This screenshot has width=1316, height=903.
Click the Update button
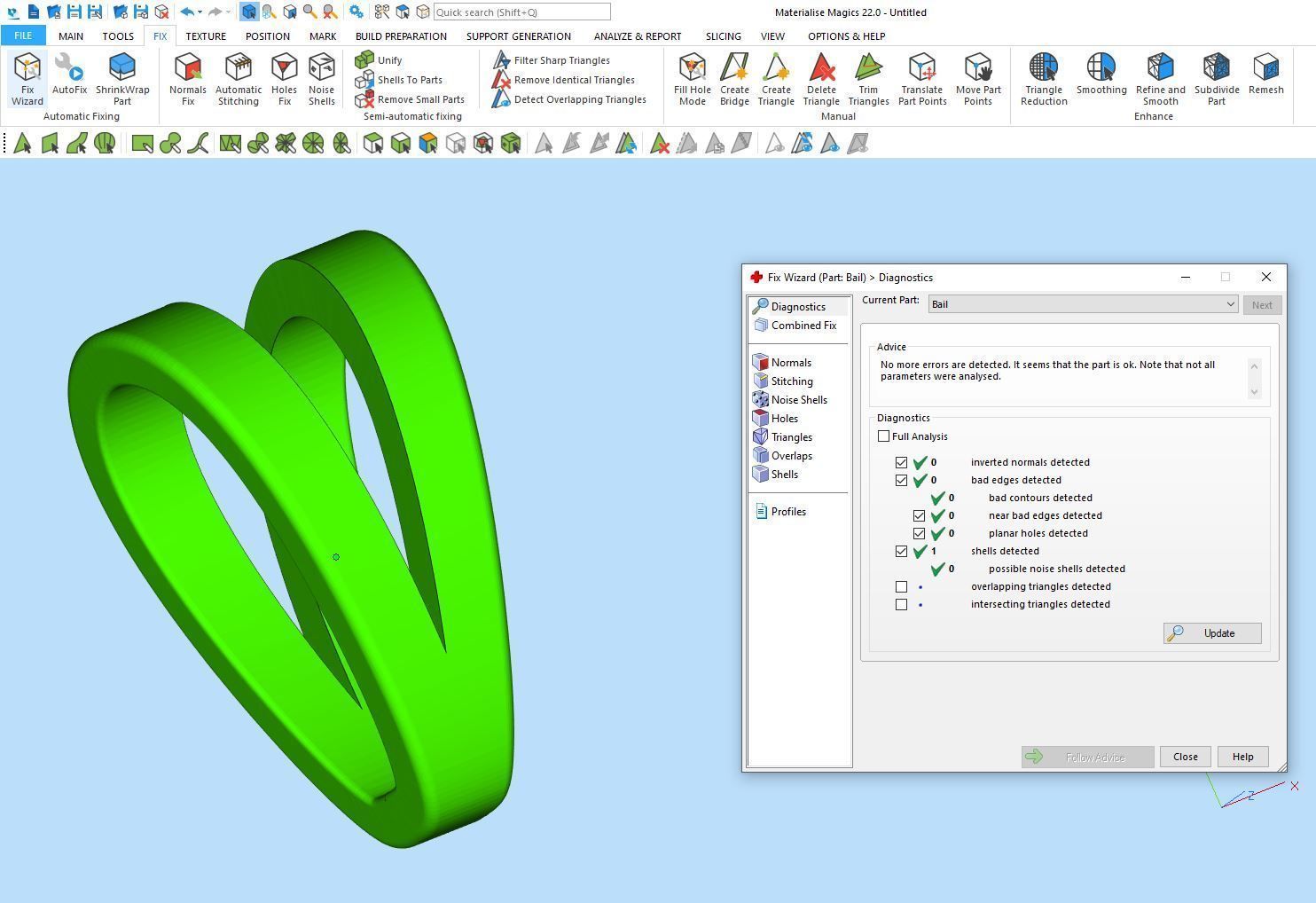[x=1212, y=633]
